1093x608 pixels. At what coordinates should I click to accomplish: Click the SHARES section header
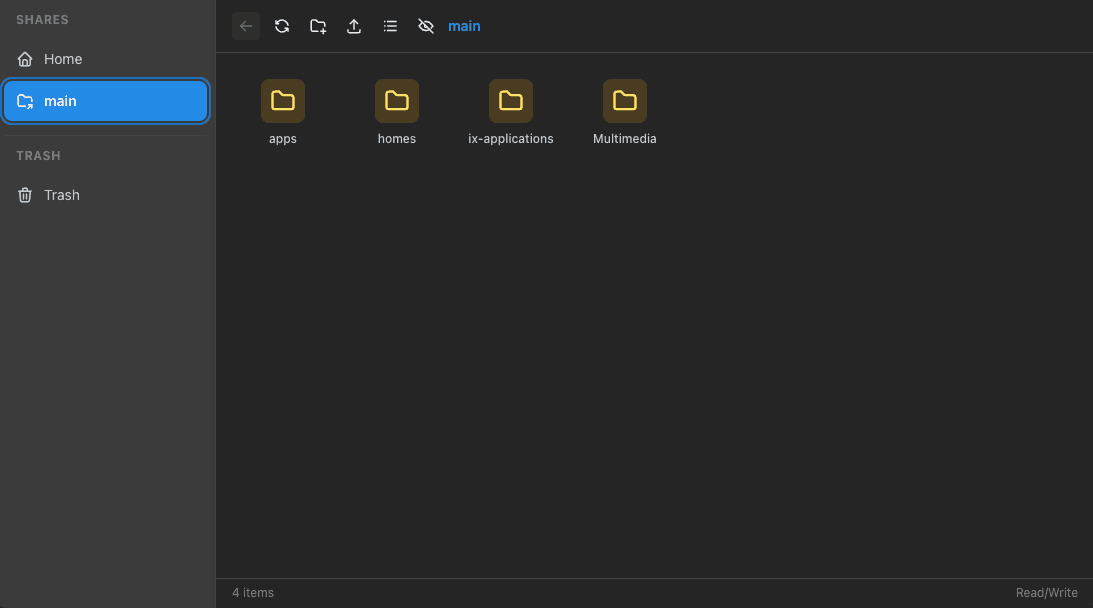click(x=43, y=20)
